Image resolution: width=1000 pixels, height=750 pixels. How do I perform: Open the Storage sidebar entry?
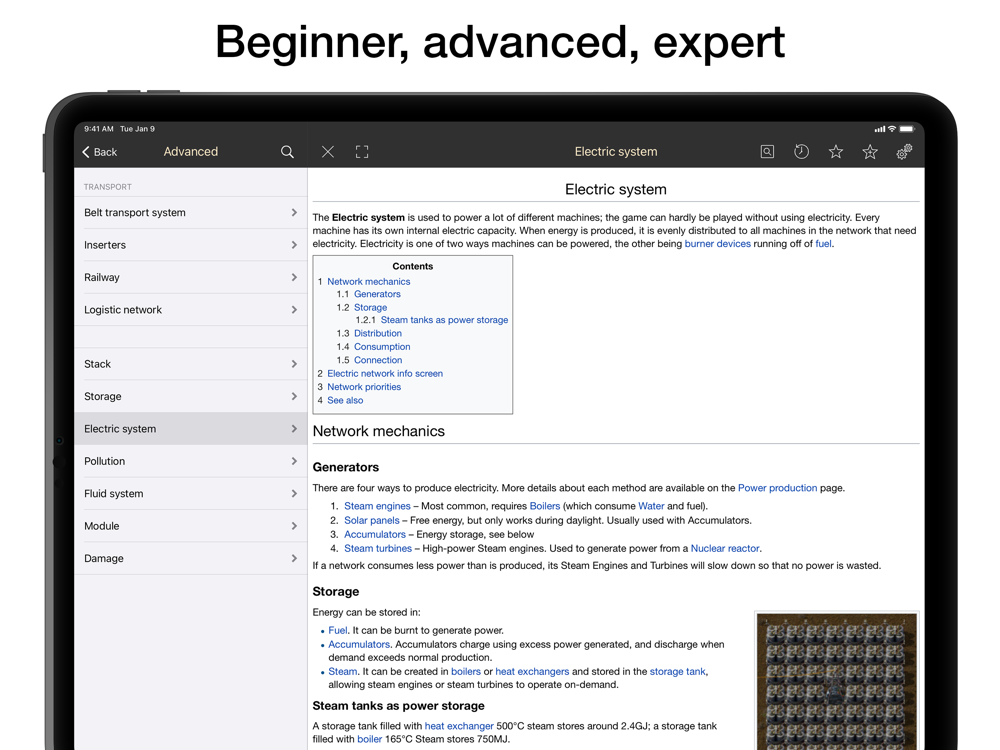click(x=191, y=397)
